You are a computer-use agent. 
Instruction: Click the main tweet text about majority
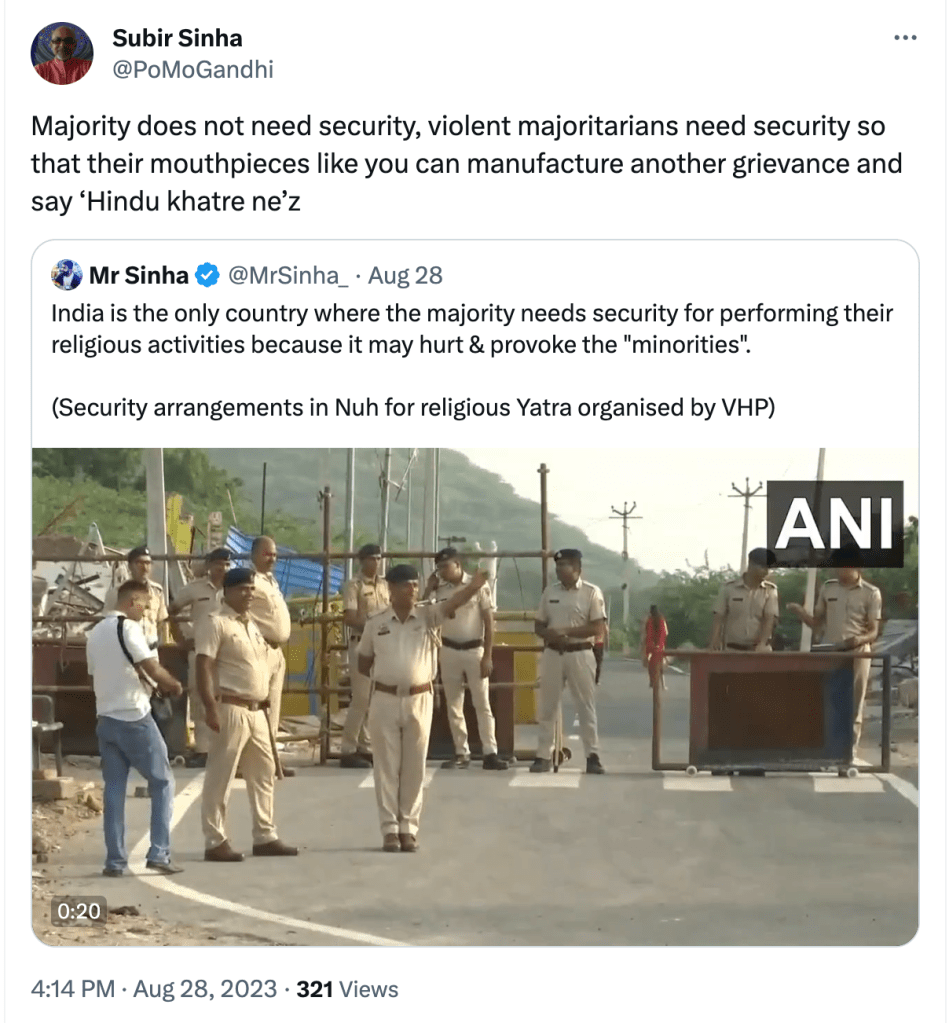click(466, 164)
